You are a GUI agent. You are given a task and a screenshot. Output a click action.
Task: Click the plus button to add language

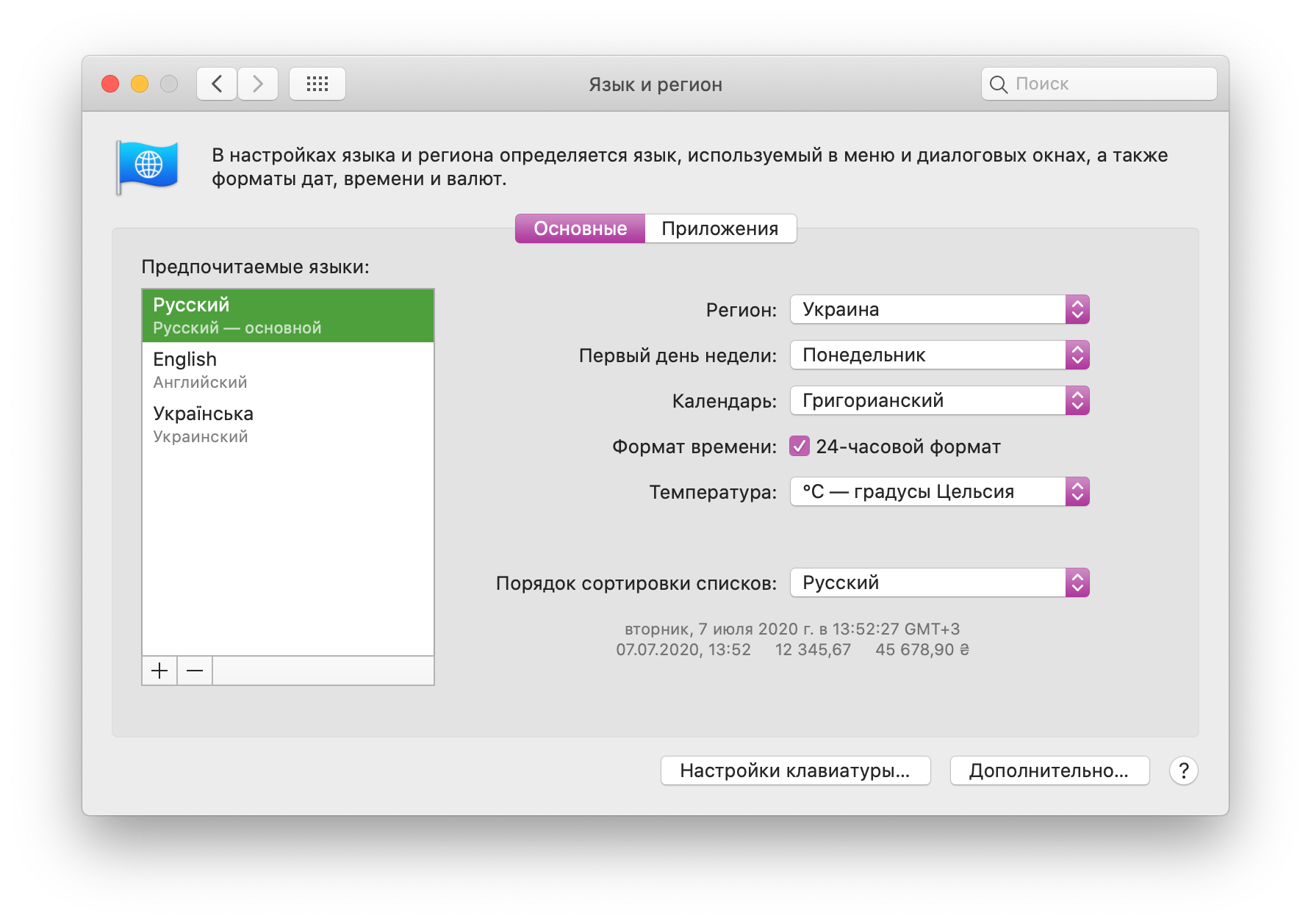tap(159, 671)
